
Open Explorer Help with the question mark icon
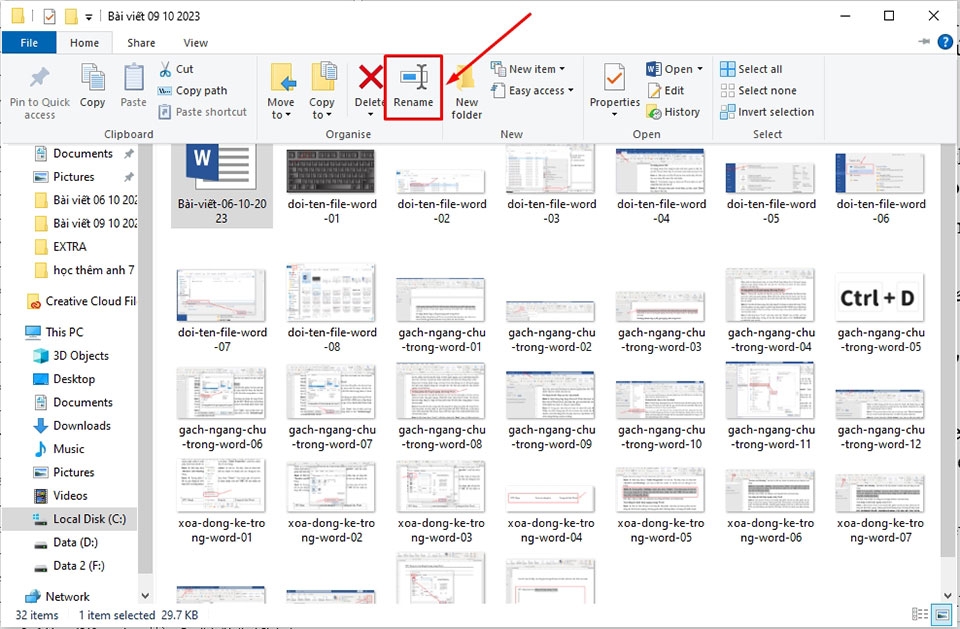point(945,42)
